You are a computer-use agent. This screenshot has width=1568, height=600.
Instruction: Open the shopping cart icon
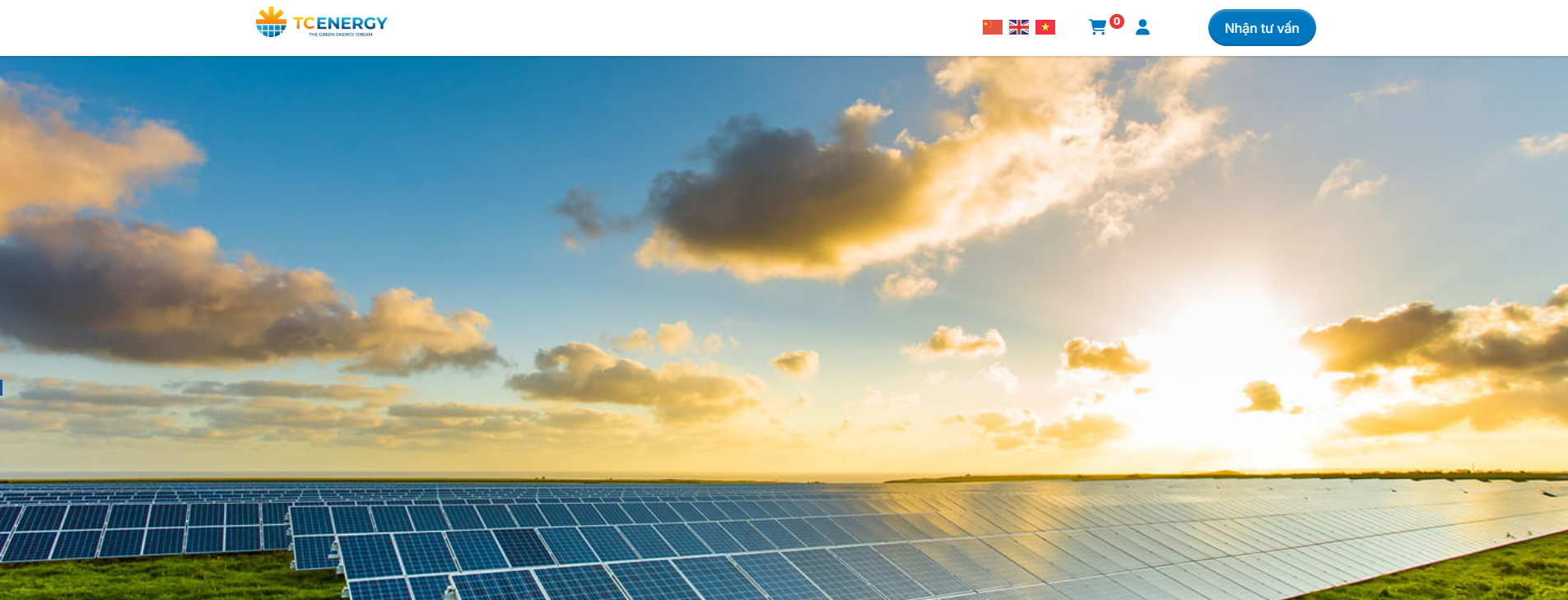(1097, 27)
